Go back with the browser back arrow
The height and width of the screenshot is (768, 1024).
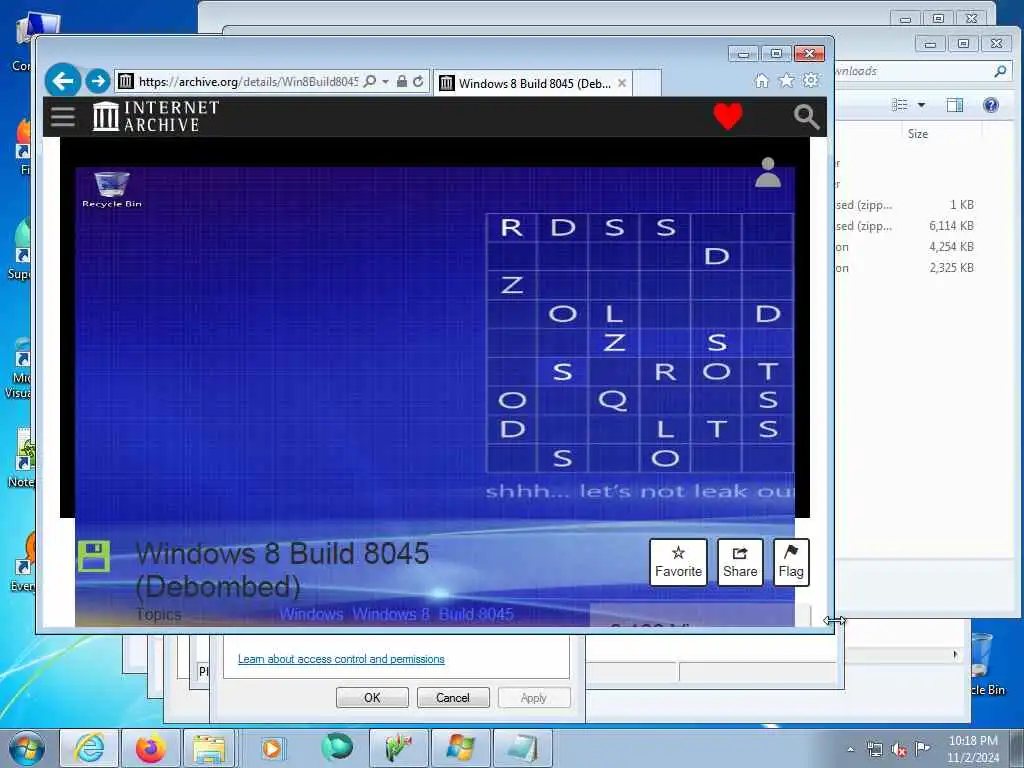tap(63, 81)
